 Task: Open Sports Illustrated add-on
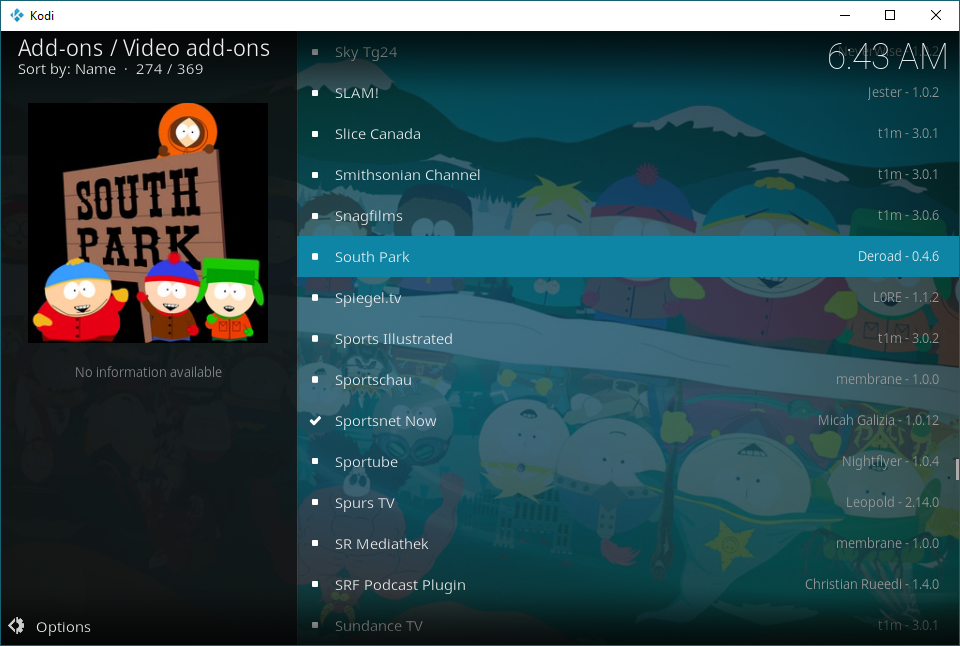[628, 339]
